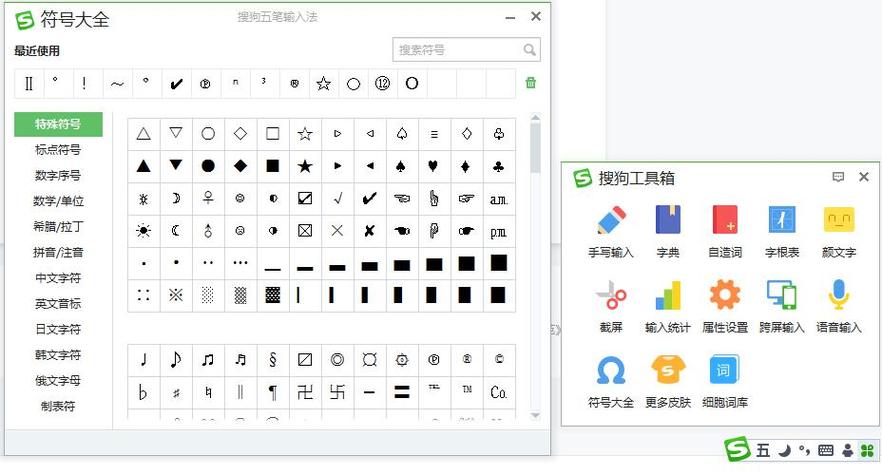The height and width of the screenshot is (475, 882).
Task: Insert the solid black diamond symbol in second row
Action: pos(240,166)
